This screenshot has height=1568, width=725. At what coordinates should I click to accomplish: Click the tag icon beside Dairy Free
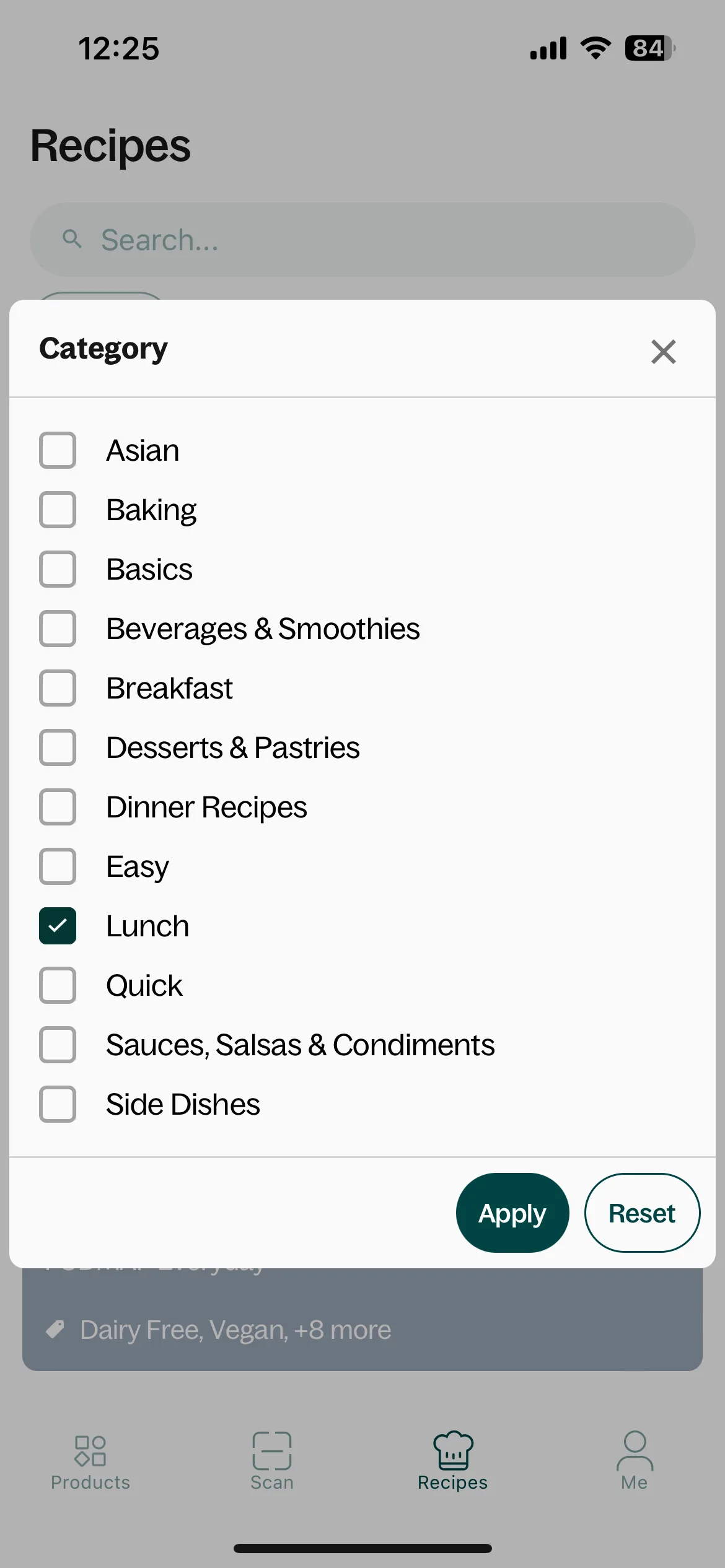coord(55,1330)
